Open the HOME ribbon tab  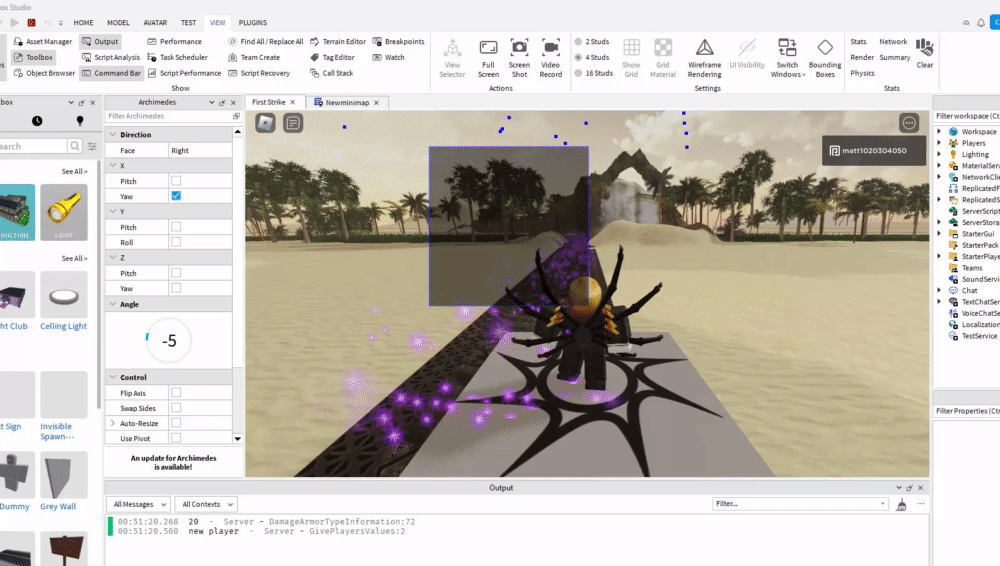click(83, 22)
